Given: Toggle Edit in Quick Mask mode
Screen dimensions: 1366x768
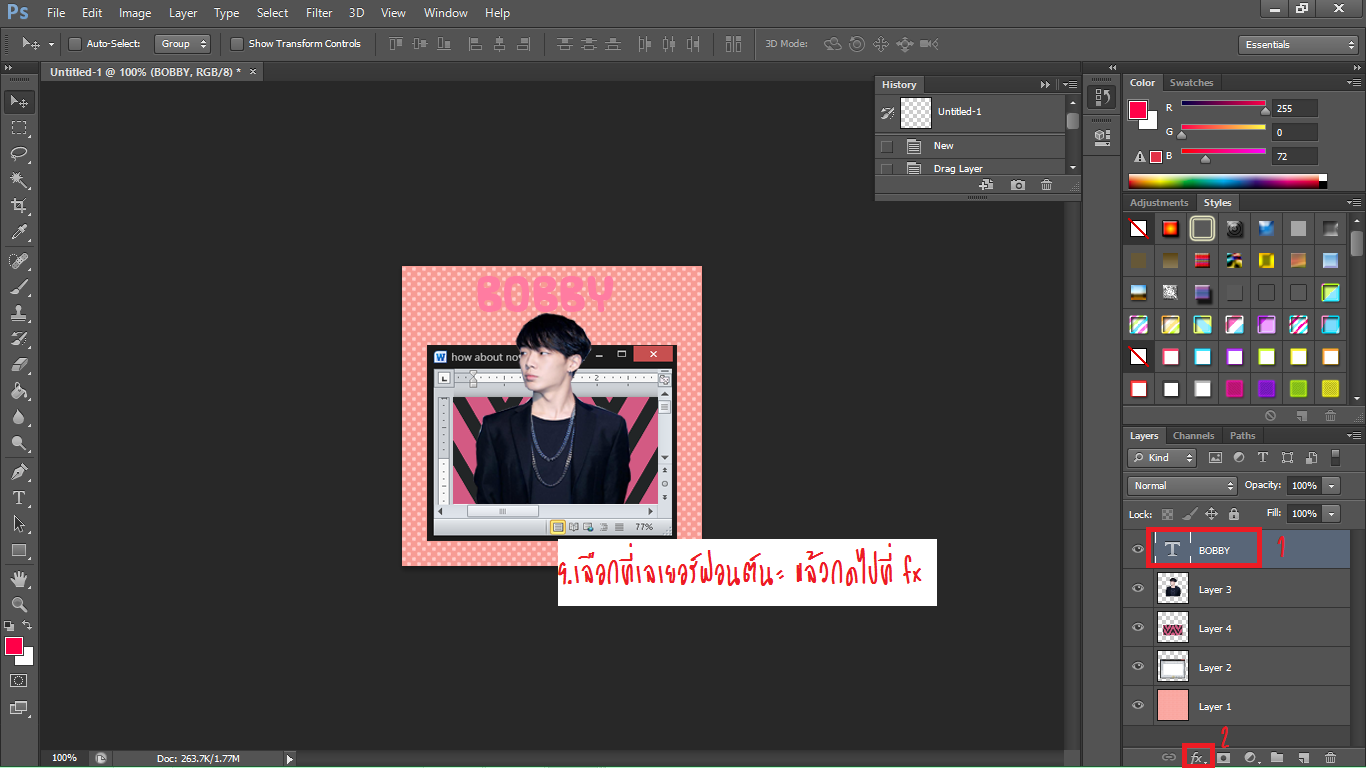Looking at the screenshot, I should pyautogui.click(x=19, y=680).
